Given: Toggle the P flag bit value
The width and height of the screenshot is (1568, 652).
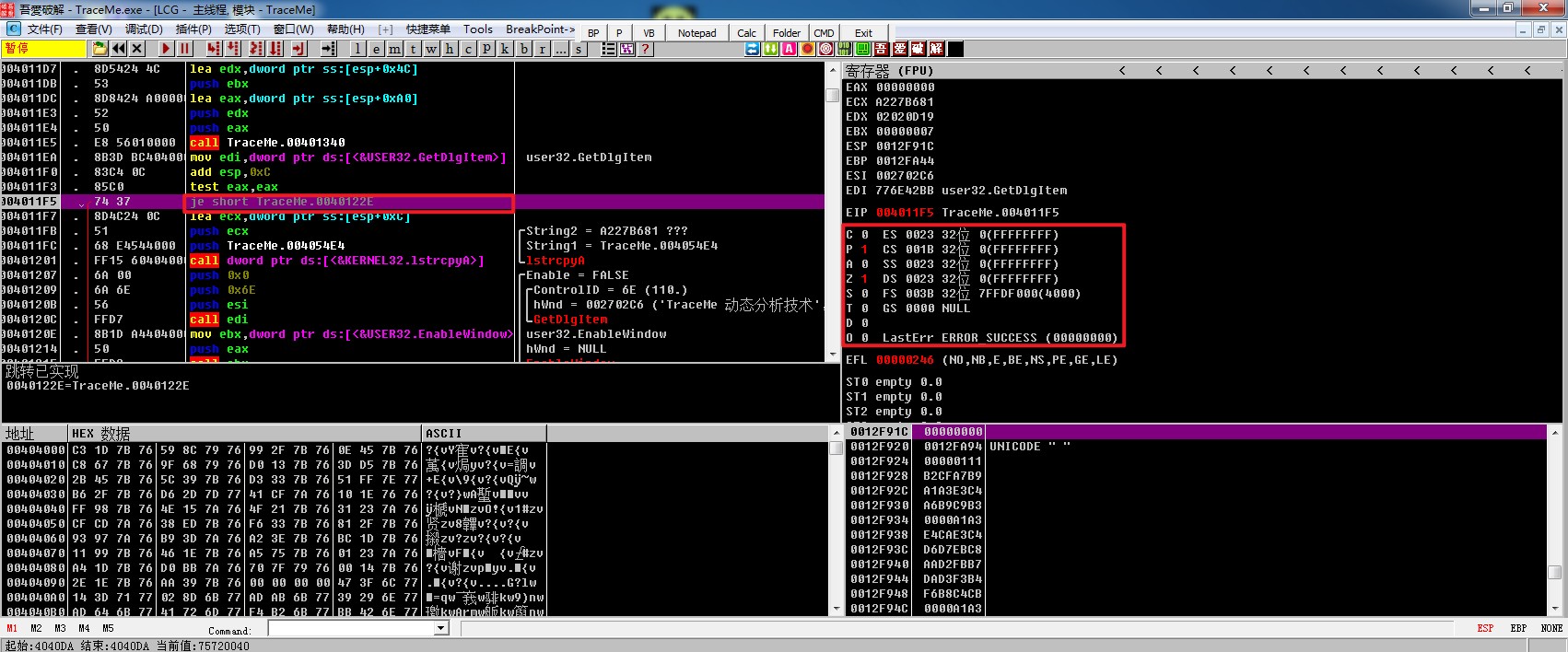Looking at the screenshot, I should 864,250.
